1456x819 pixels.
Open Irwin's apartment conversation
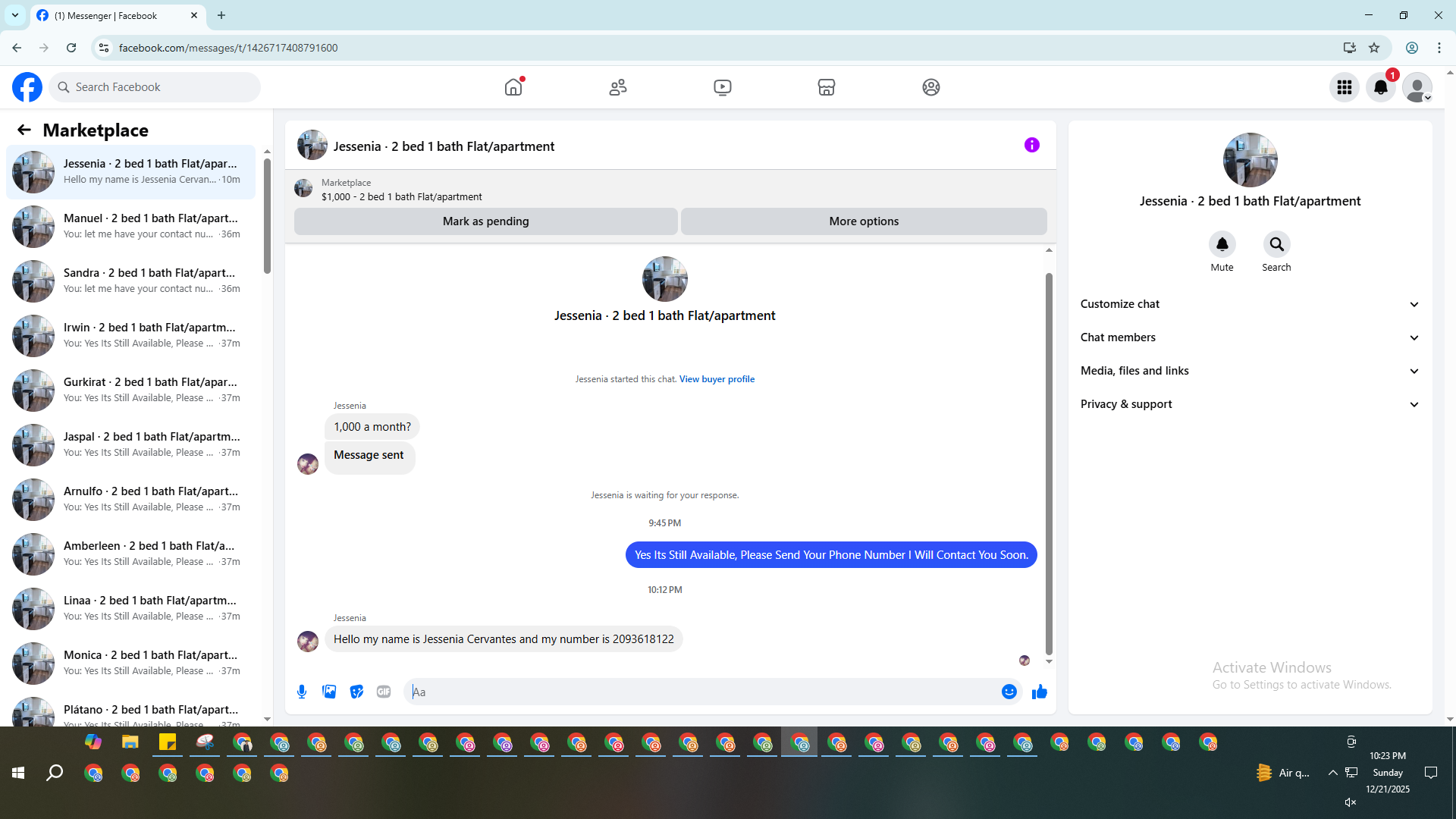(x=131, y=336)
